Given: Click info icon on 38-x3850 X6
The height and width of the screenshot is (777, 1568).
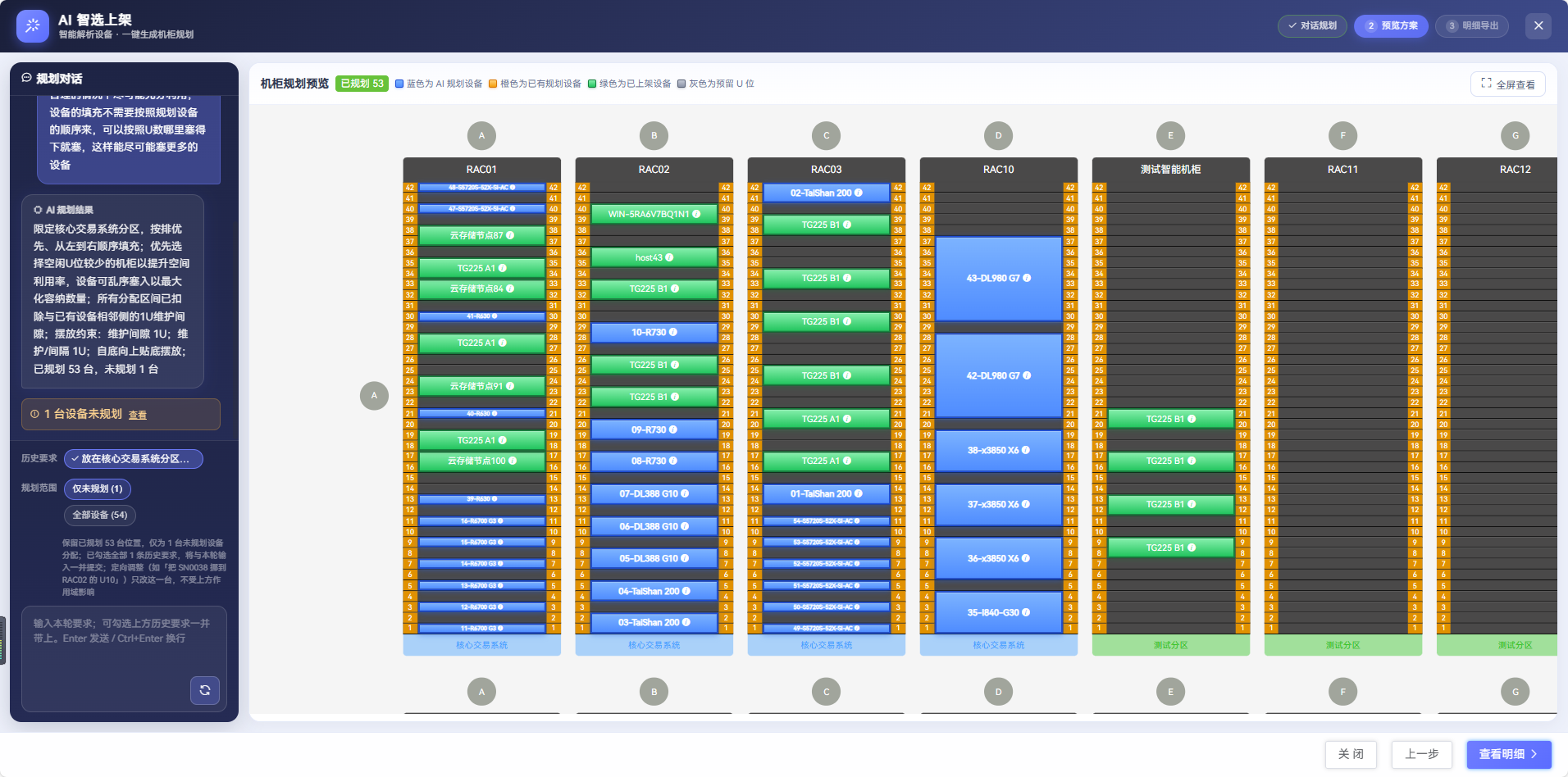Looking at the screenshot, I should pos(1026,450).
